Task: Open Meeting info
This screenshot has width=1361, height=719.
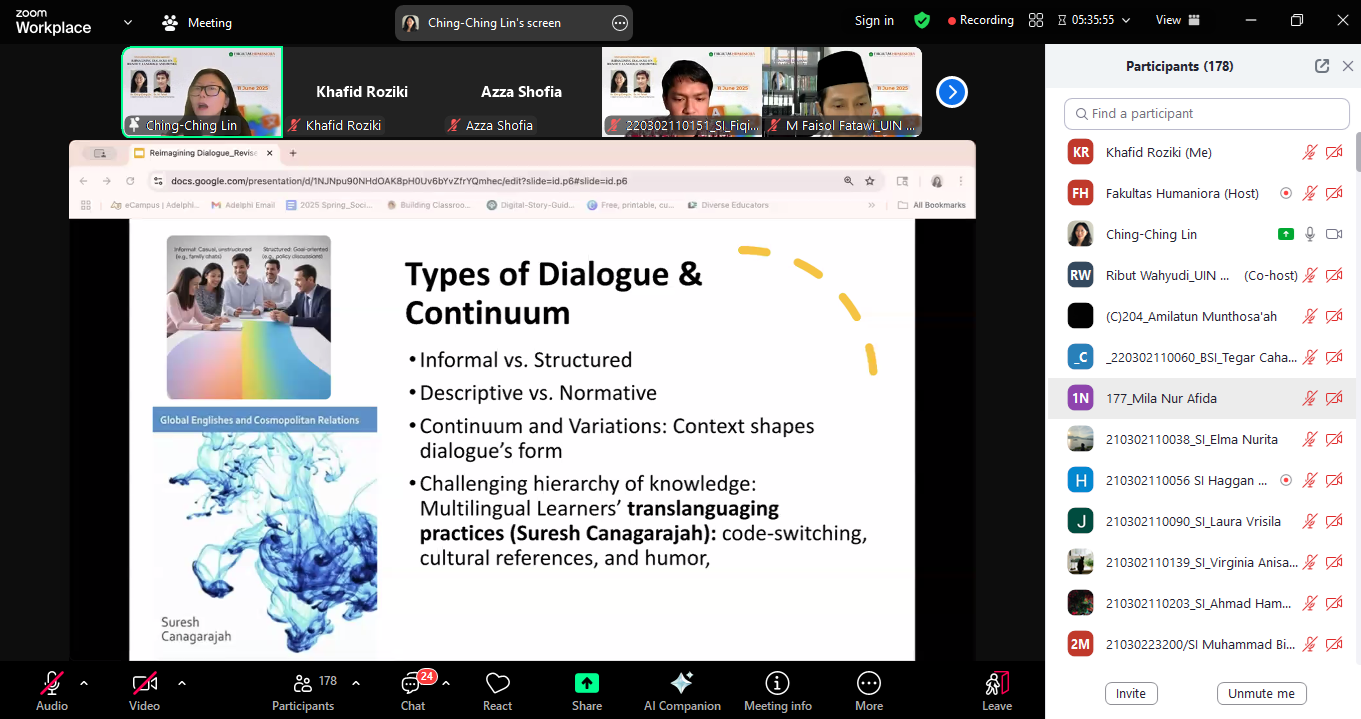Action: (777, 690)
